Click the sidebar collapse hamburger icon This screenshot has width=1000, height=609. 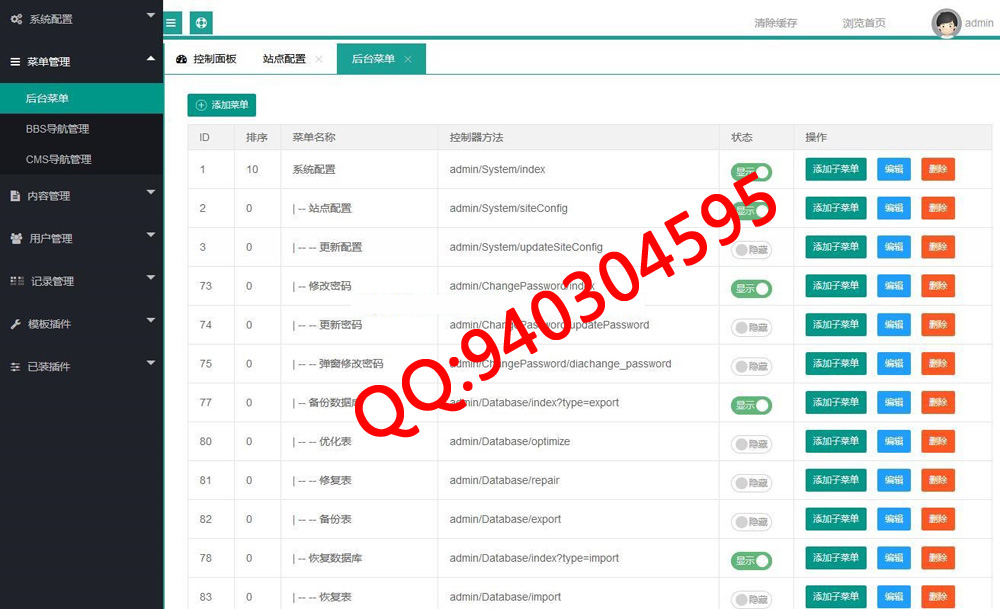(x=172, y=22)
